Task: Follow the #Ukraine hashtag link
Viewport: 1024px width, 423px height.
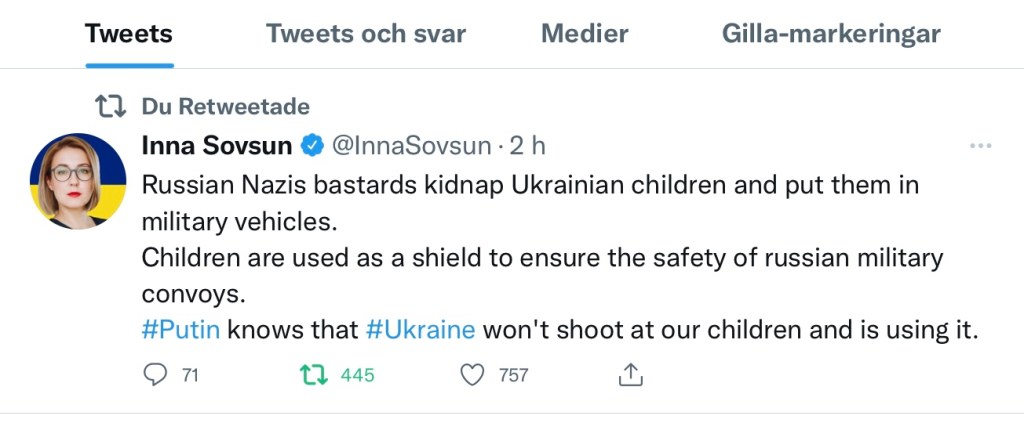Action: (420, 329)
